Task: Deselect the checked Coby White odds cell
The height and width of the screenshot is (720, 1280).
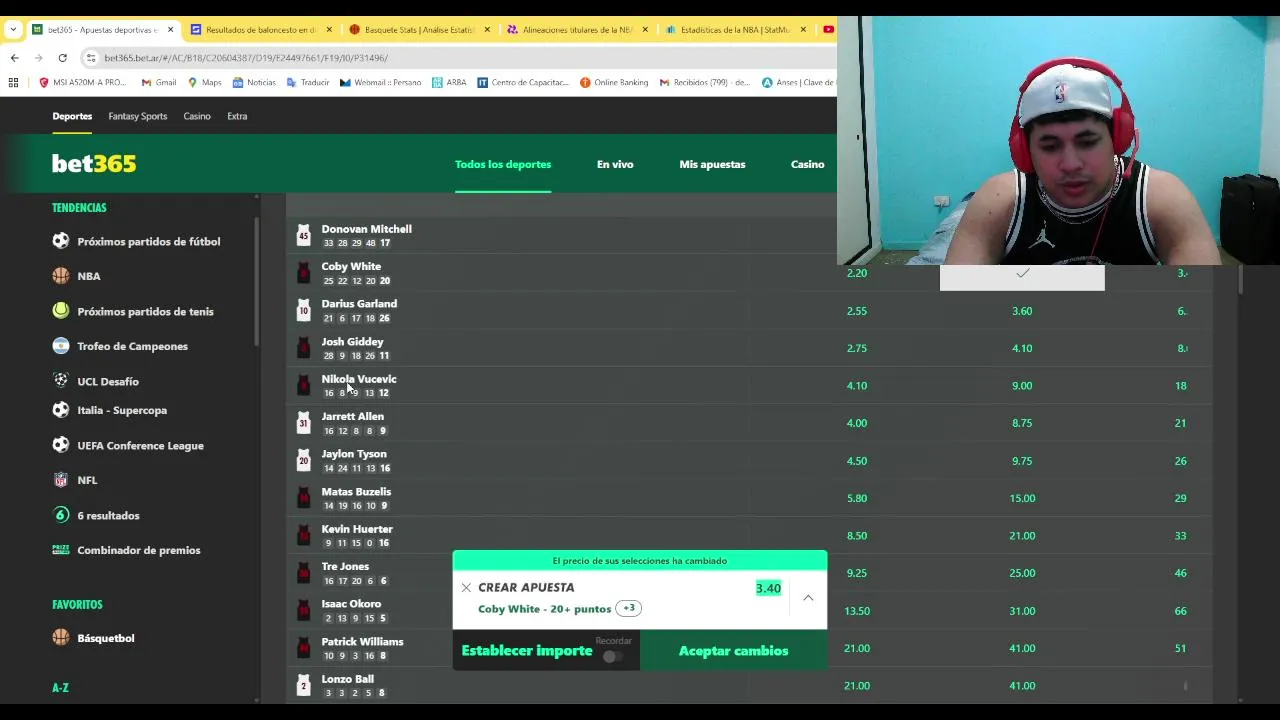Action: 1022,277
